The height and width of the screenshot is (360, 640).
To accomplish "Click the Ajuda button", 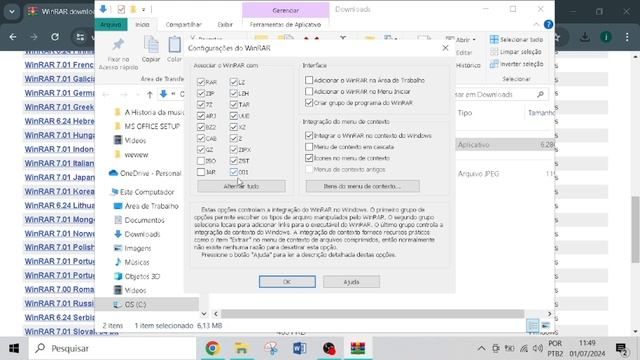I will 351,282.
